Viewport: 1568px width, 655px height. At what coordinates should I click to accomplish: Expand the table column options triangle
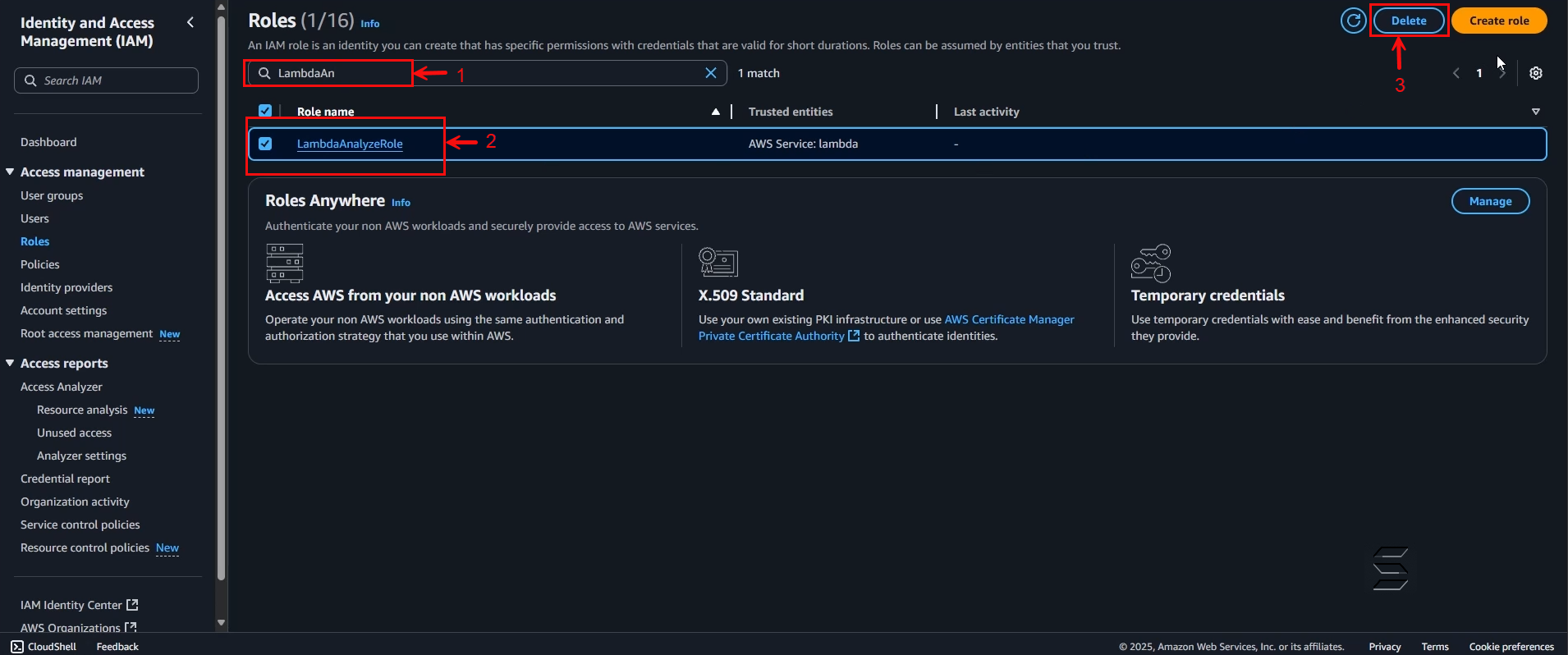1536,112
